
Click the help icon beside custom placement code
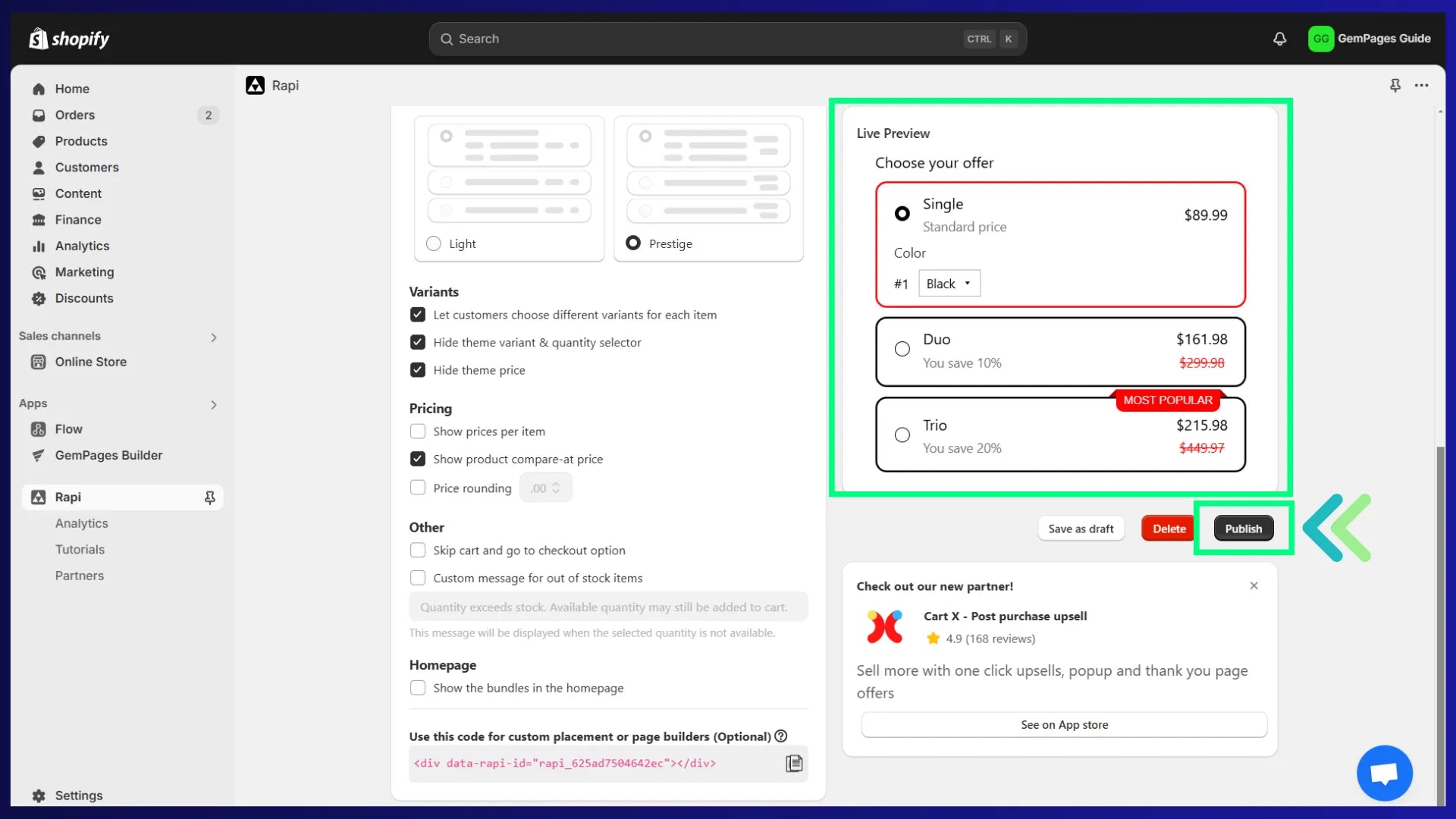781,736
